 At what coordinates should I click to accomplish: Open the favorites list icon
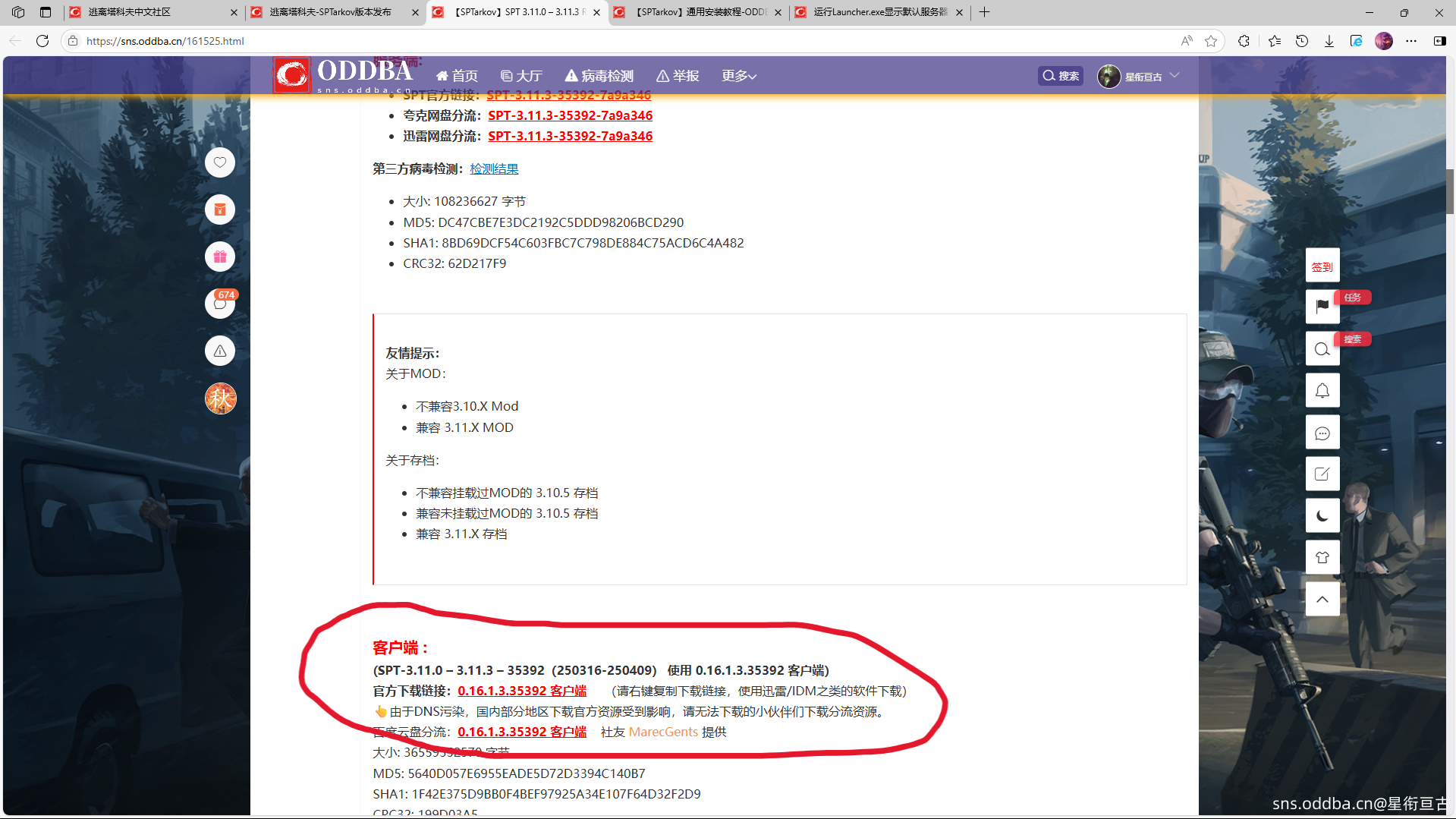pos(1275,41)
